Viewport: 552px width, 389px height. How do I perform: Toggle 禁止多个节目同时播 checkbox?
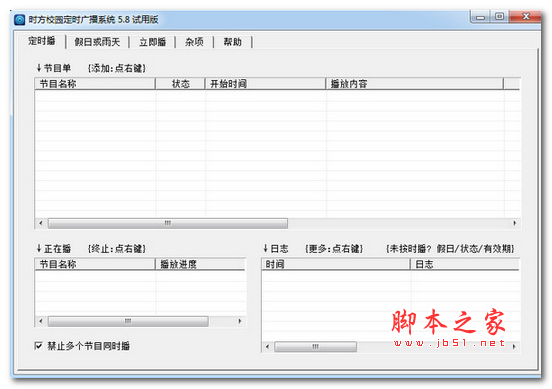(38, 346)
